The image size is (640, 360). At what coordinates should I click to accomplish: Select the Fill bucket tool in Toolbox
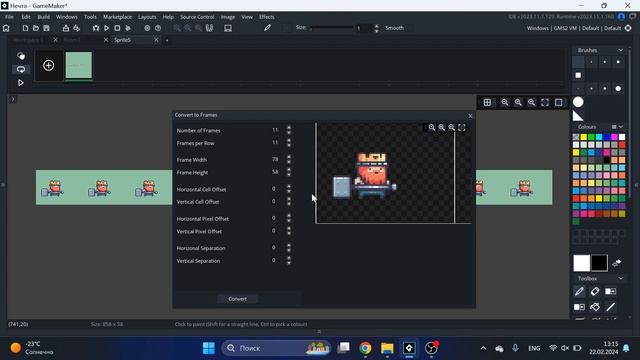click(x=595, y=307)
